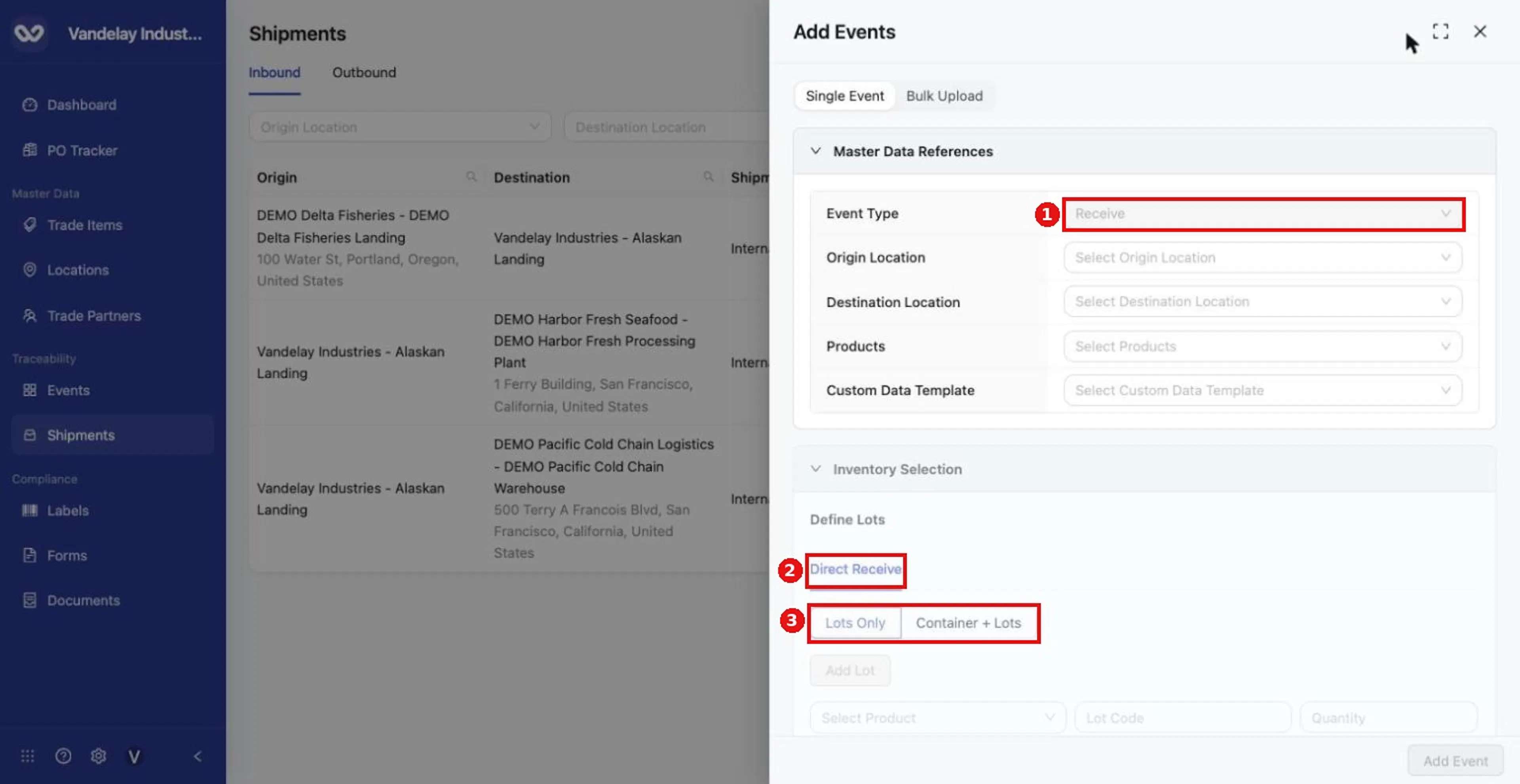The width and height of the screenshot is (1520, 784).
Task: Select the Container + Lots option
Action: pyautogui.click(x=968, y=623)
